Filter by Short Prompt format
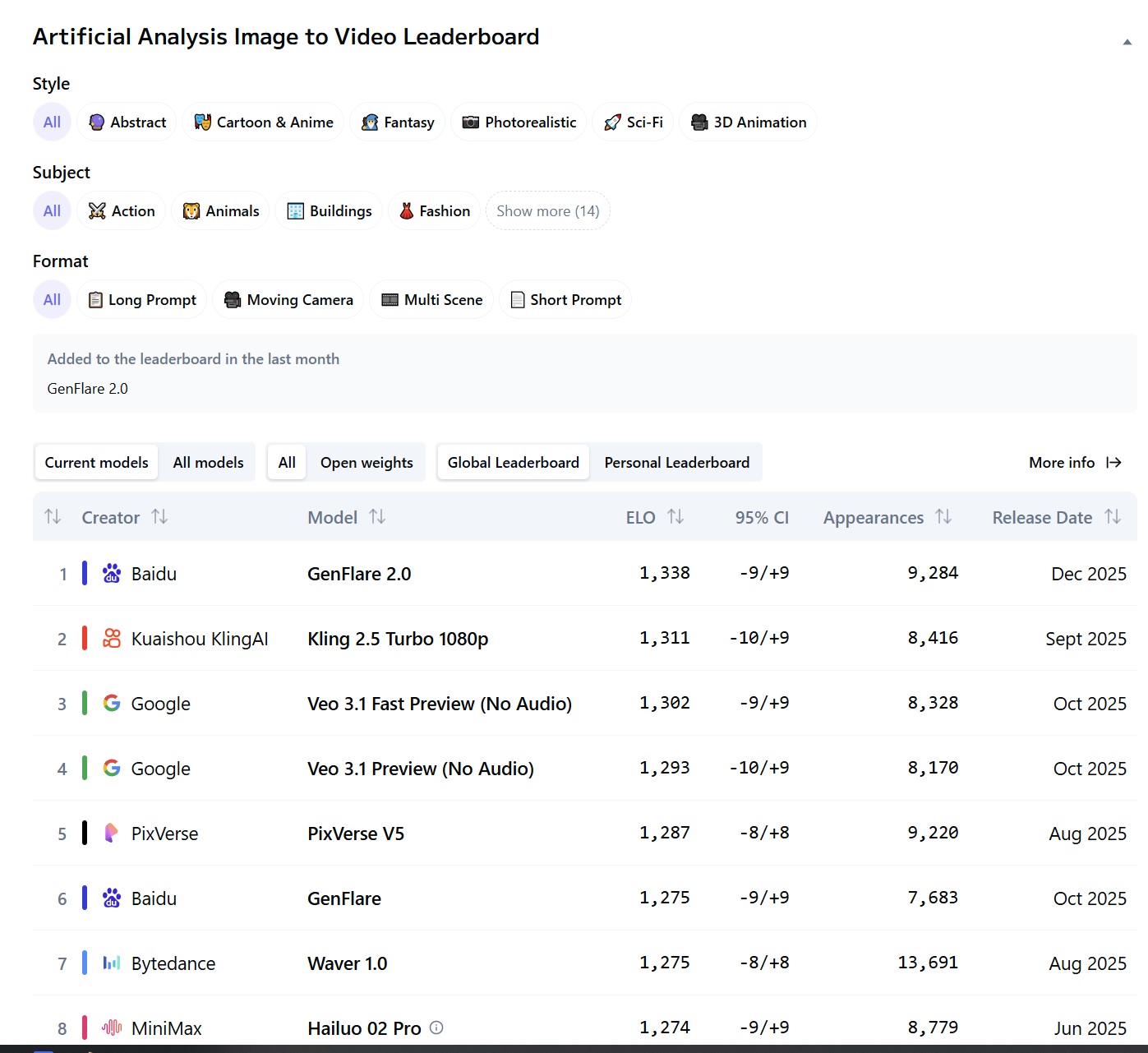The image size is (1148, 1053). (565, 299)
